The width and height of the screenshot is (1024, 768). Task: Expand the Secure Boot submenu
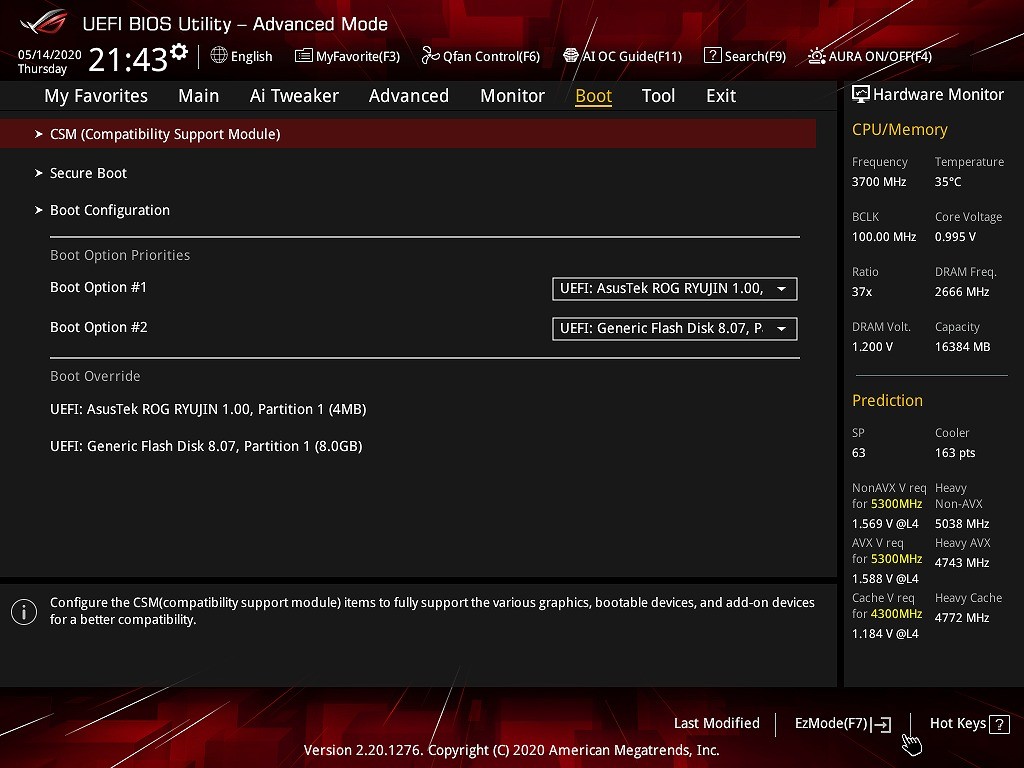coord(88,173)
